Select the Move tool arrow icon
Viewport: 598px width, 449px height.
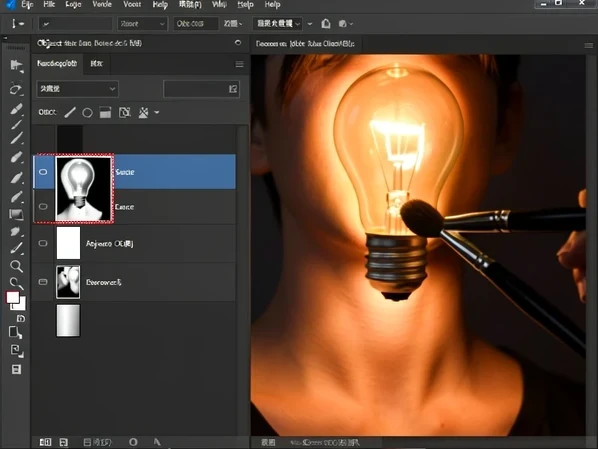tap(16, 66)
